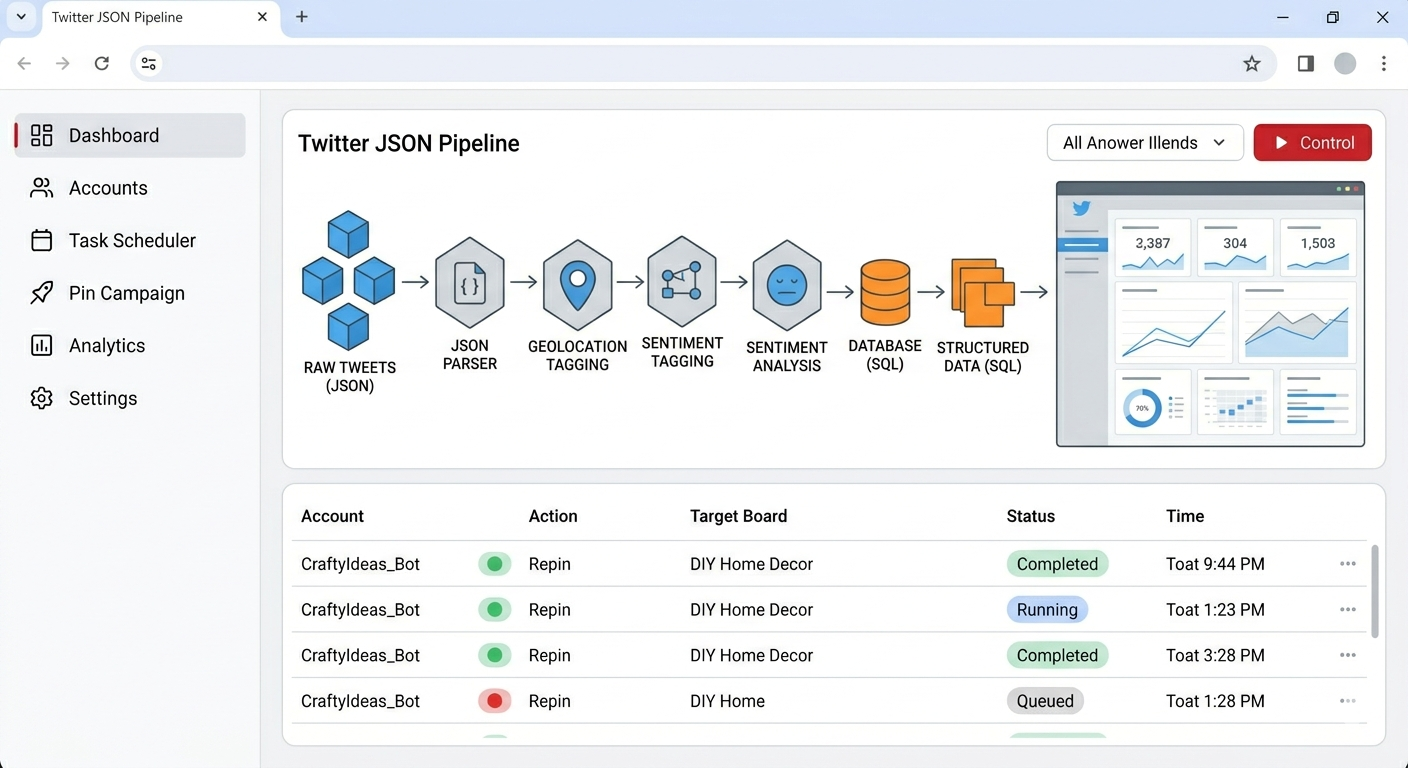
Task: Open more options for the 9:44 PM row
Action: [1348, 564]
